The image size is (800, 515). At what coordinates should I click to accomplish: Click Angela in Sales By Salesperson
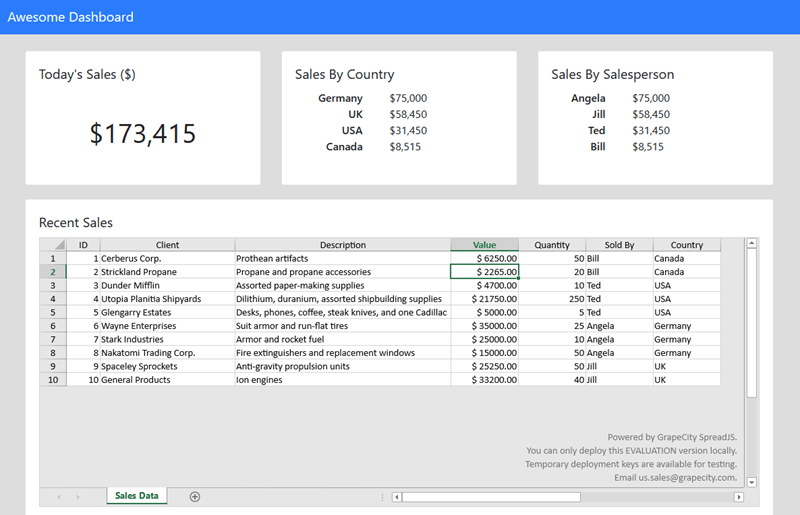[x=588, y=98]
